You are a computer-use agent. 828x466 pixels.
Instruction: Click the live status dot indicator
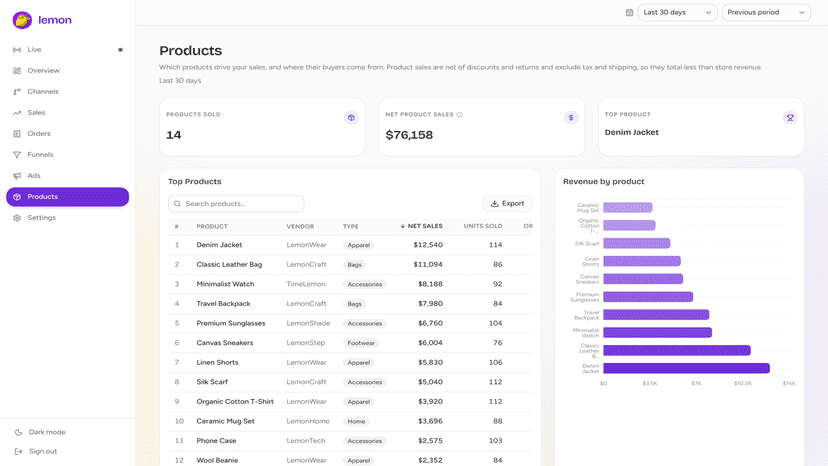click(x=120, y=50)
